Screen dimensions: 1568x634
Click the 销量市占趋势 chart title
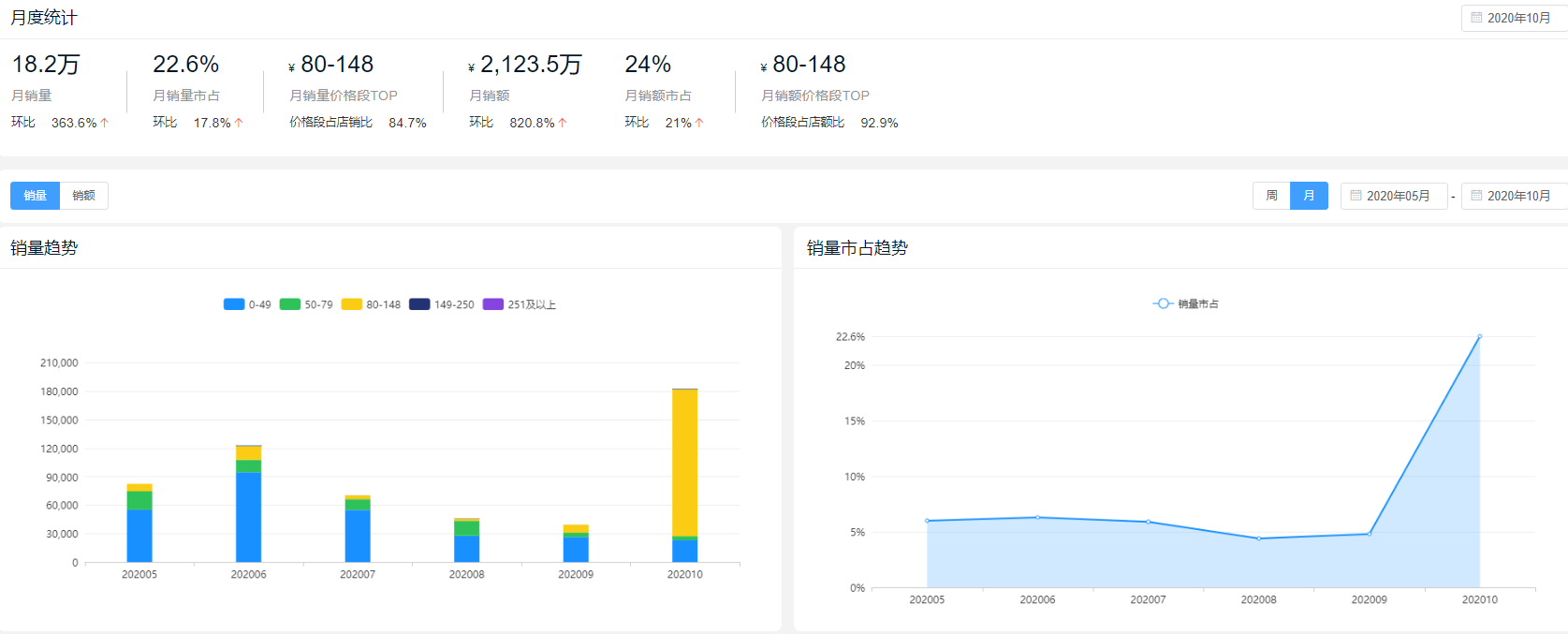pyautogui.click(x=857, y=248)
